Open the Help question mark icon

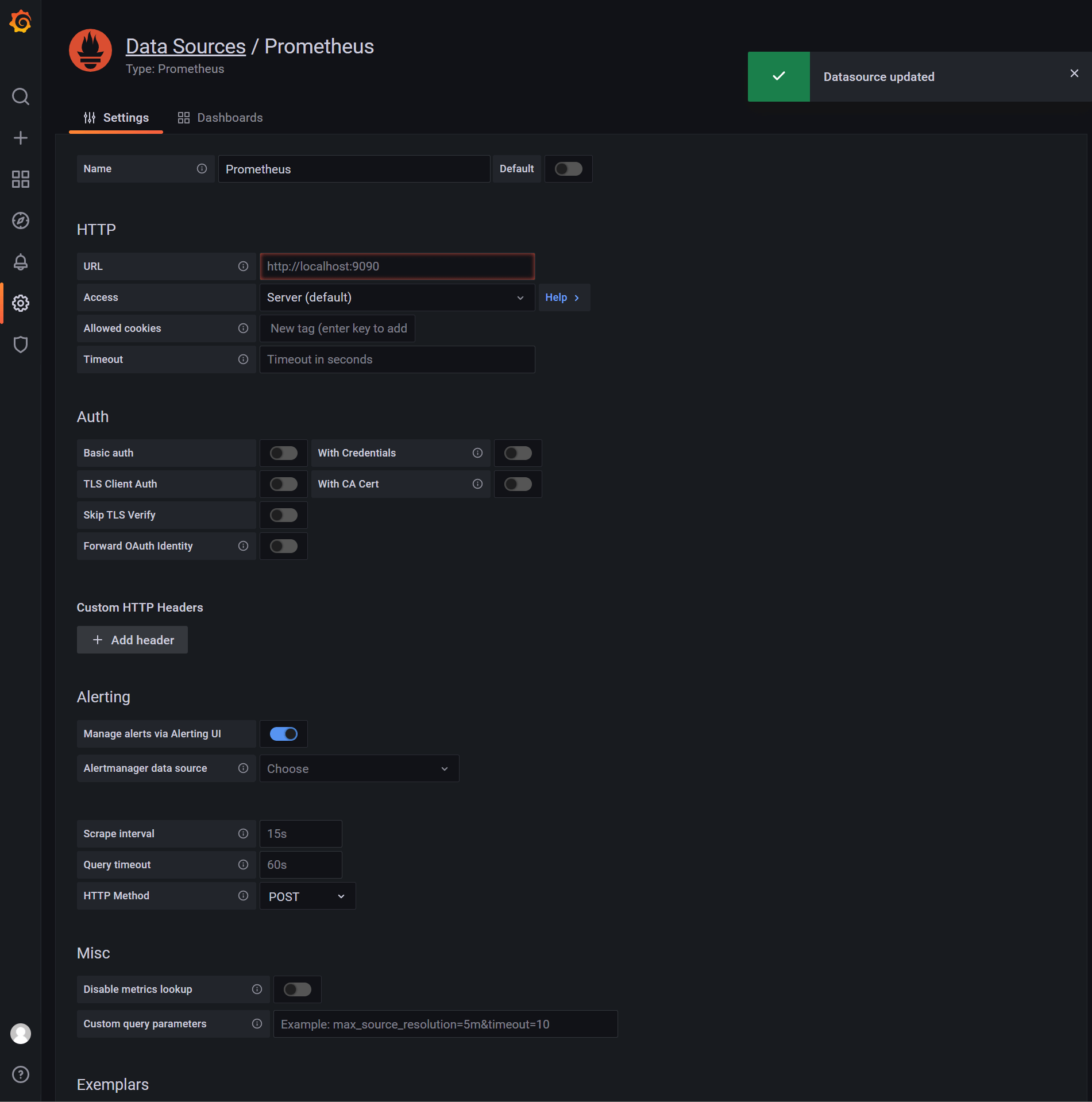coord(21,1075)
